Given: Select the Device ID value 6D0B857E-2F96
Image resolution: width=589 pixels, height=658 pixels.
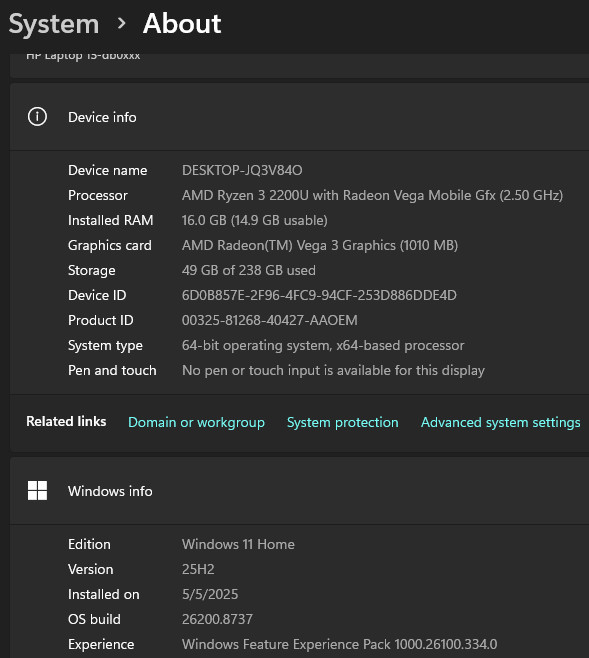Looking at the screenshot, I should tap(319, 295).
